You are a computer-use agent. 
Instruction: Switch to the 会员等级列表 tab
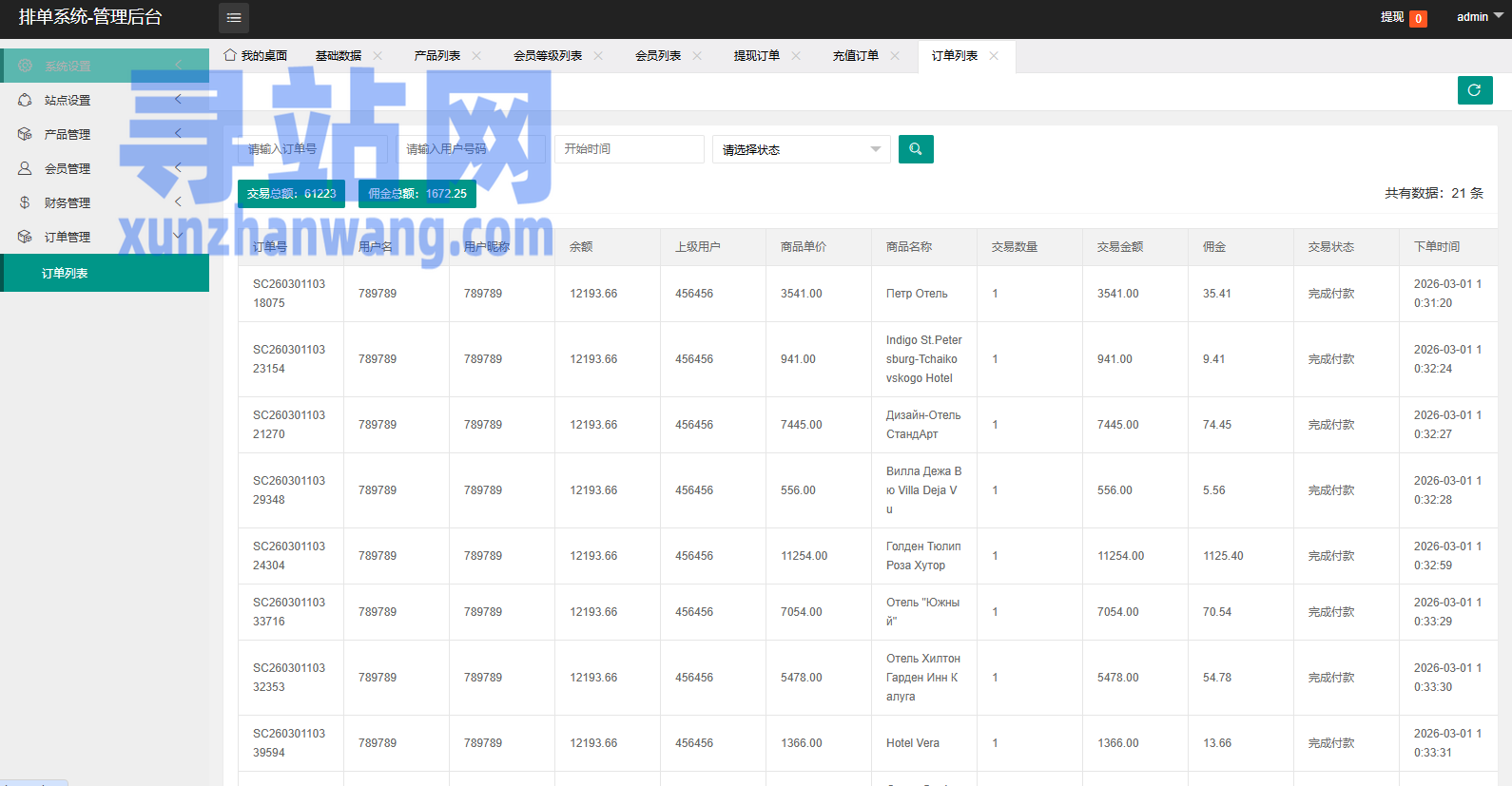[x=548, y=56]
